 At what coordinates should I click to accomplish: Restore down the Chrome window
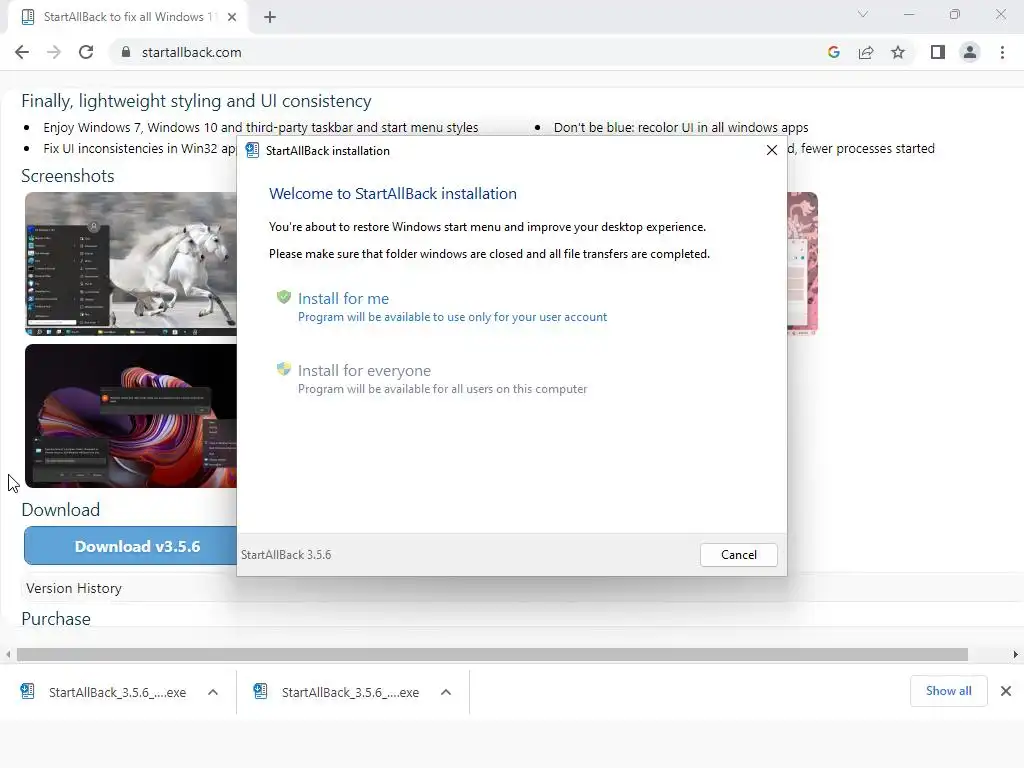(955, 14)
